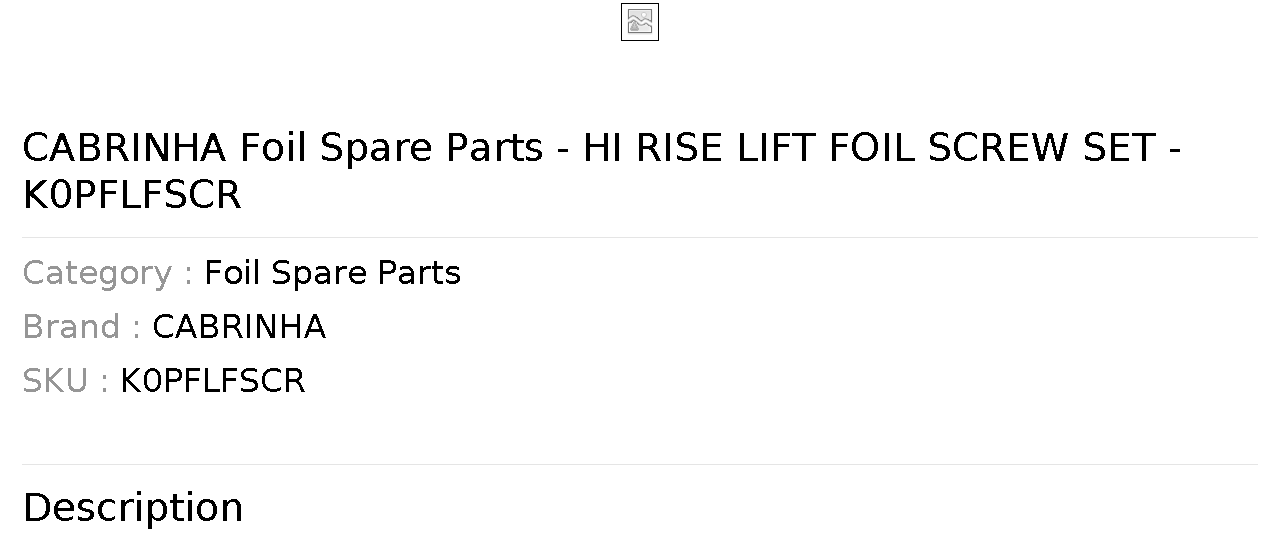Click the divider line above Description heading
Screen dimensions: 1280x553
click(x=640, y=464)
